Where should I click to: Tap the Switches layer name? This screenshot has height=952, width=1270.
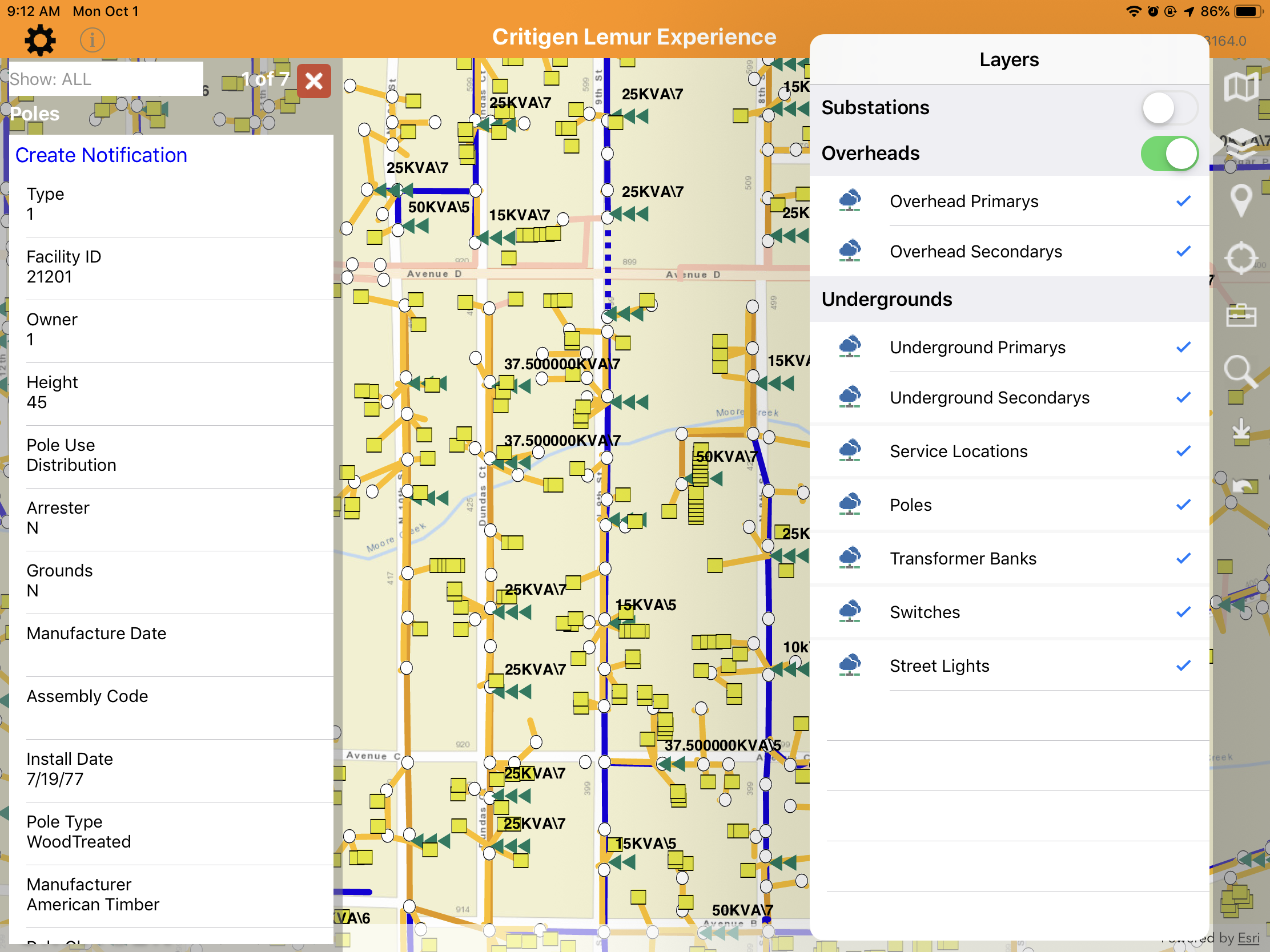click(x=925, y=611)
